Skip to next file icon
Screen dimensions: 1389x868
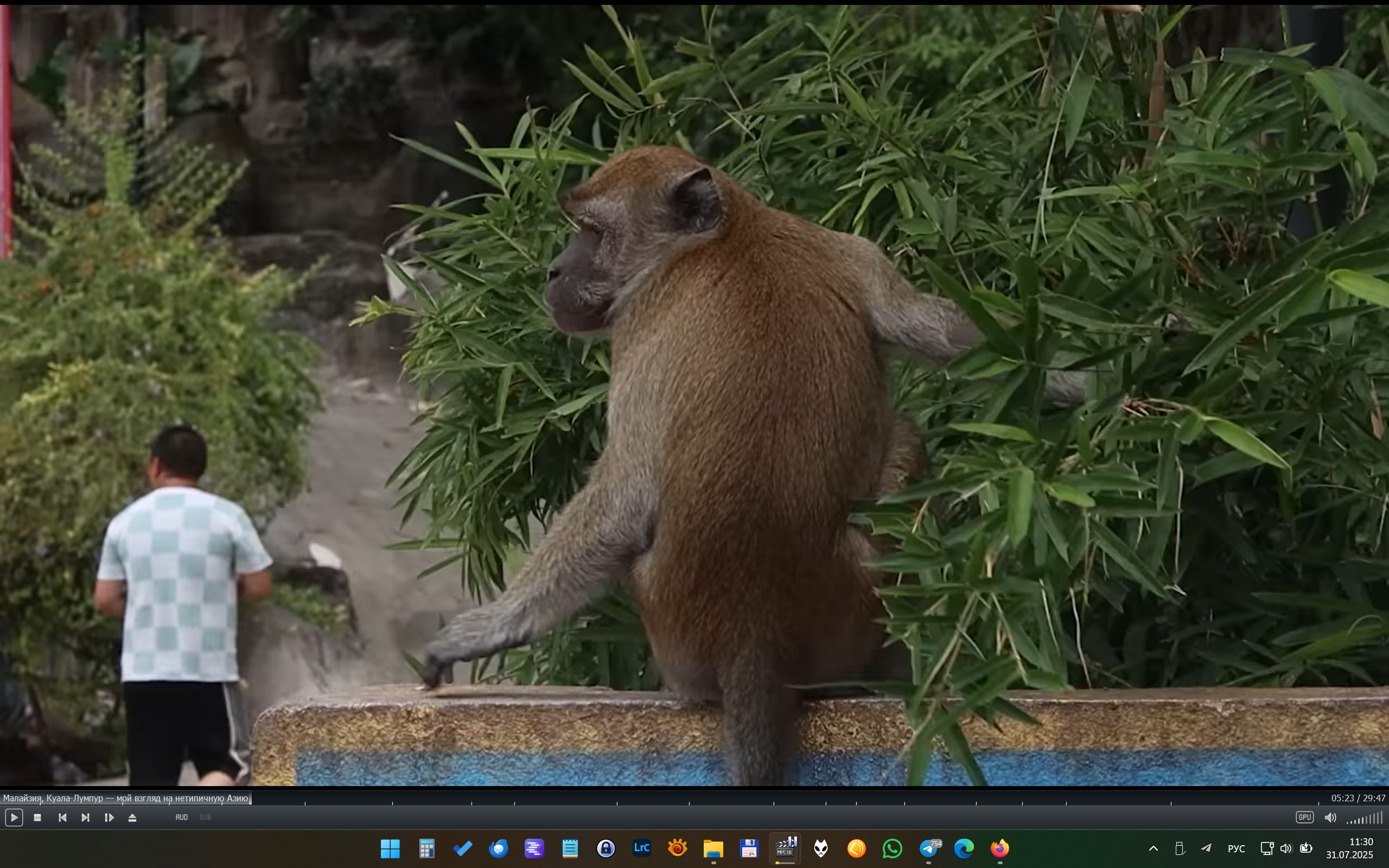[86, 818]
